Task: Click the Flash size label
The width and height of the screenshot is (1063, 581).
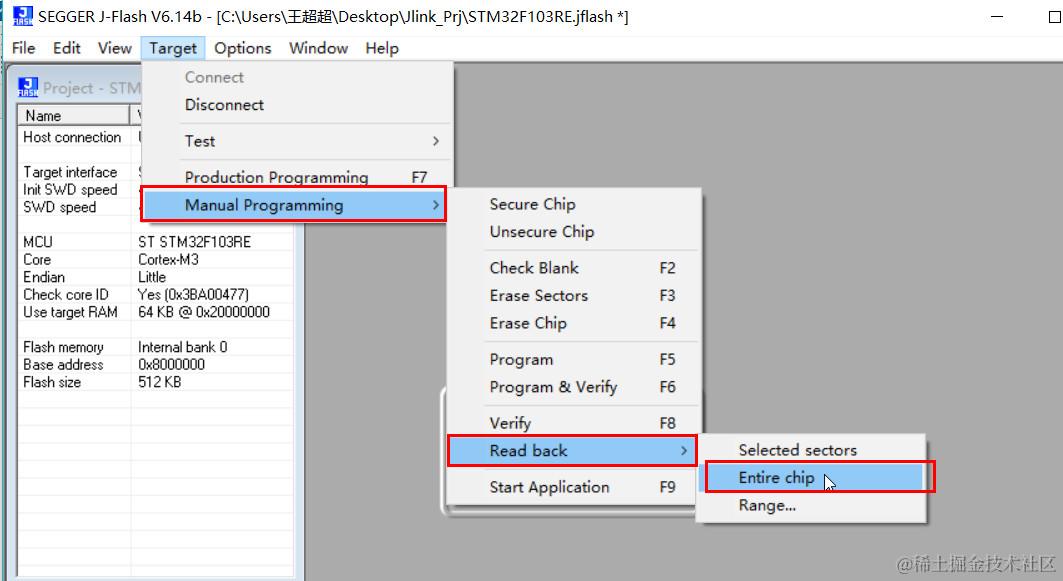Action: [x=52, y=382]
